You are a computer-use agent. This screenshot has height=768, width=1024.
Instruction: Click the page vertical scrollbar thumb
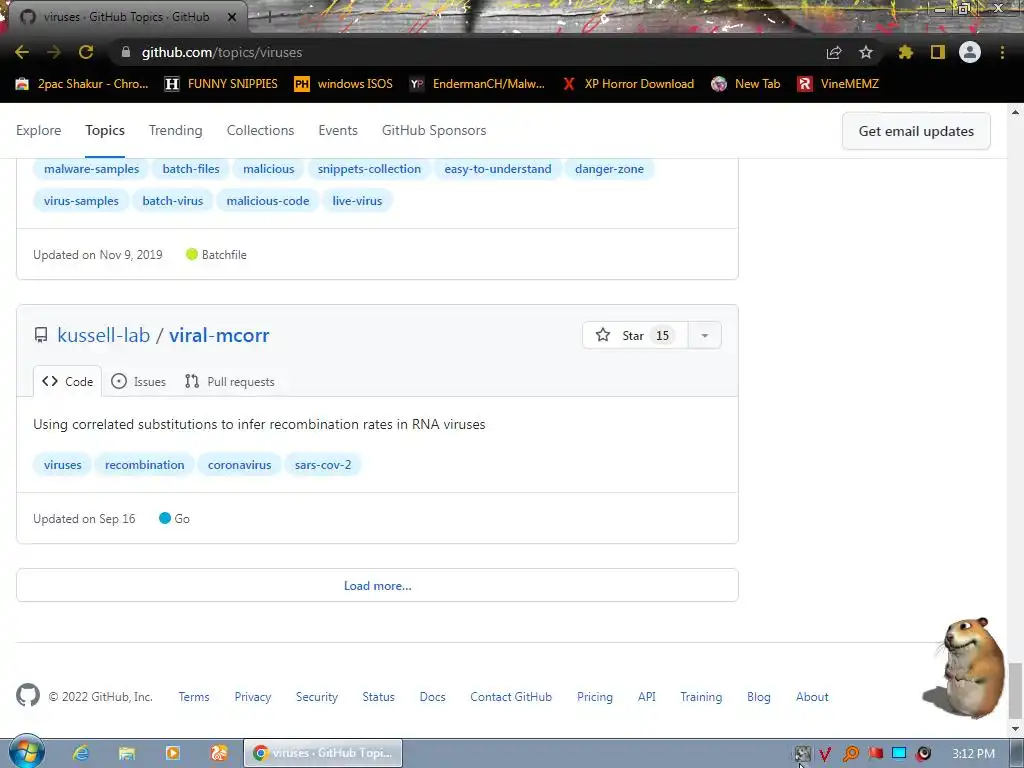tap(1016, 689)
